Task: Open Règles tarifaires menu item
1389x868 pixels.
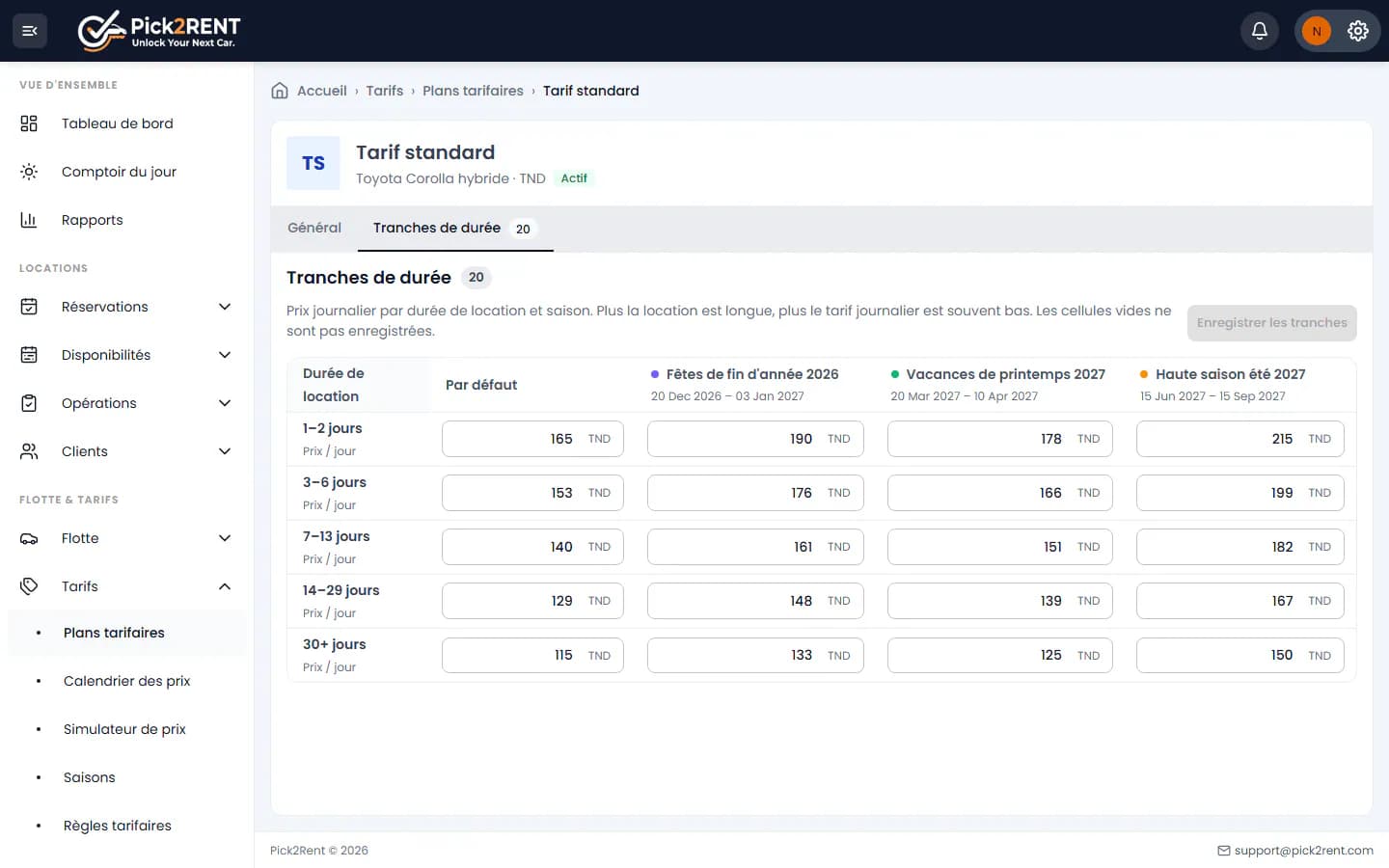Action: (127, 826)
